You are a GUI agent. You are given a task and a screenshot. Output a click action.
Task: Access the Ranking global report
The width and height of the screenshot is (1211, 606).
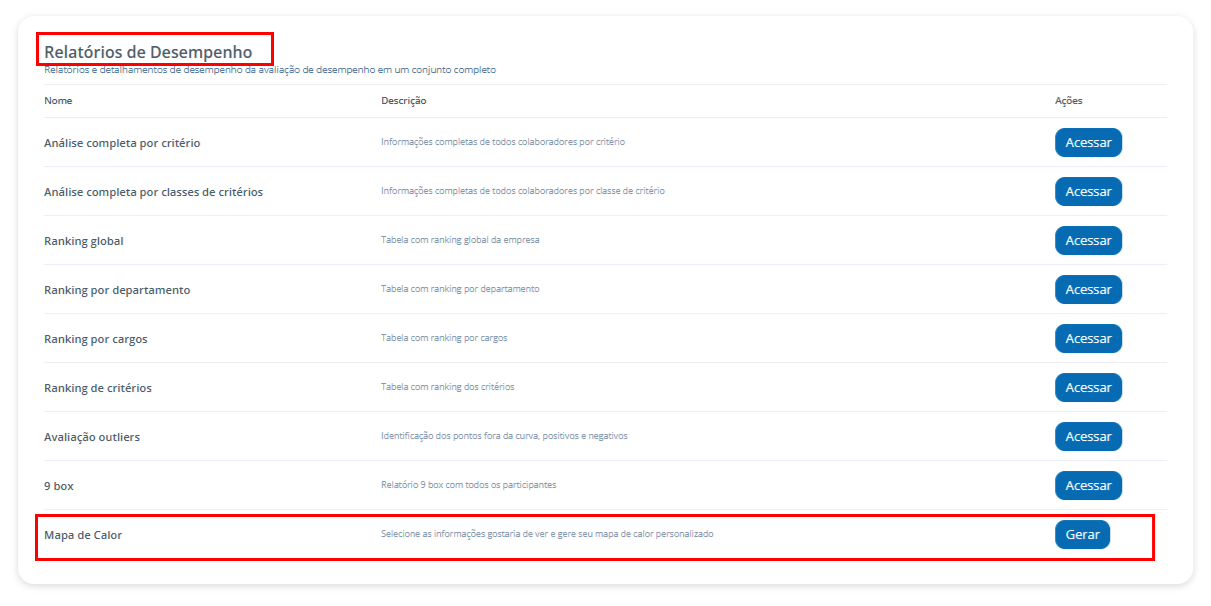pyautogui.click(x=1088, y=241)
